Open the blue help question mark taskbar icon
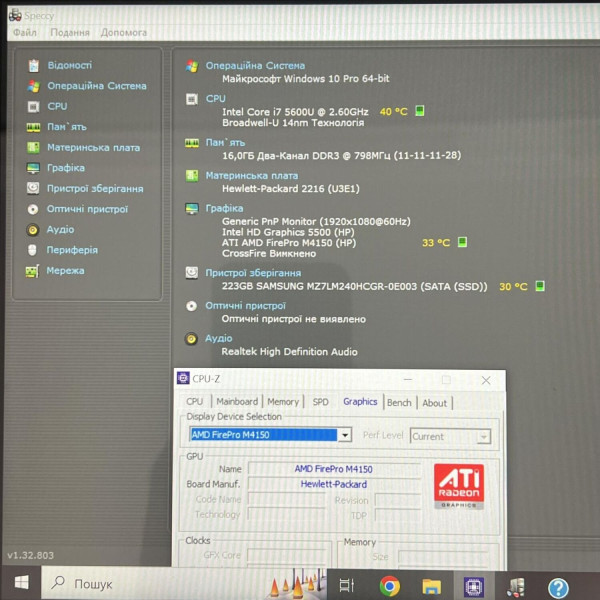The width and height of the screenshot is (600, 600). point(558,587)
